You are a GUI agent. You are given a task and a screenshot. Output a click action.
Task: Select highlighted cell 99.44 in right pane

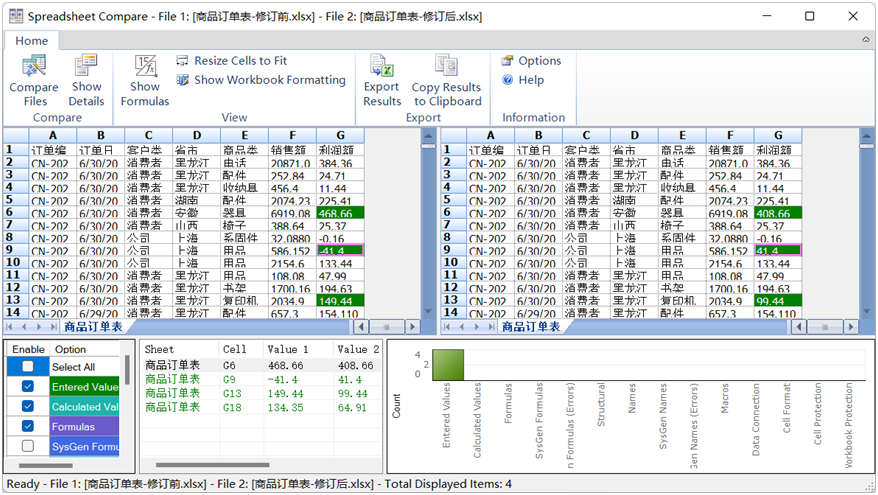(778, 301)
